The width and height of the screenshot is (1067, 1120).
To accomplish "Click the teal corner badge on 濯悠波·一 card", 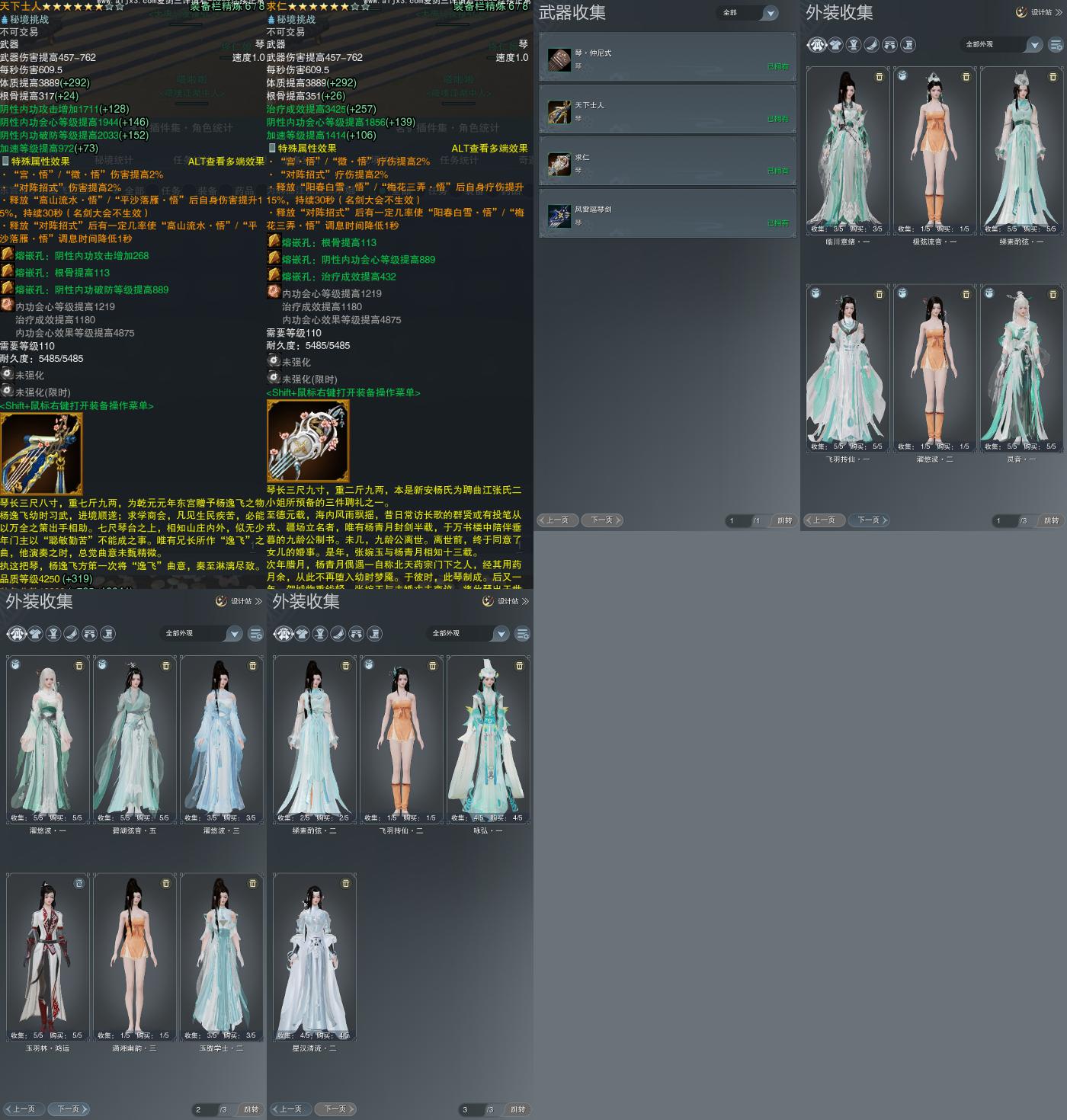I will pos(15,665).
